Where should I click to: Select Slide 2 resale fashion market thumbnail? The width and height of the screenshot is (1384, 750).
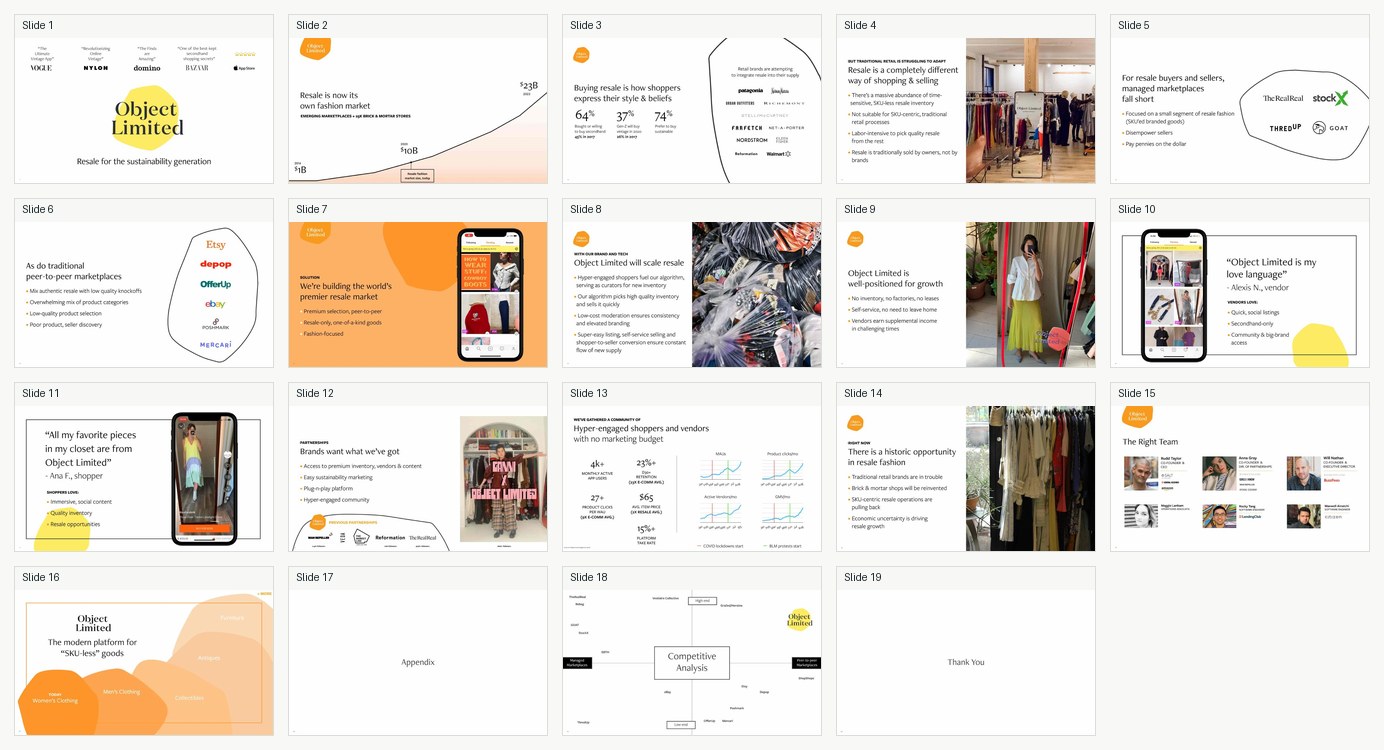point(418,110)
